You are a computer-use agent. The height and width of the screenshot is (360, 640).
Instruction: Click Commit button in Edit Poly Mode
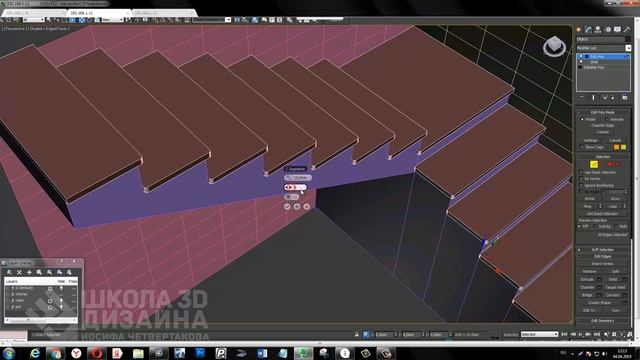point(602,132)
